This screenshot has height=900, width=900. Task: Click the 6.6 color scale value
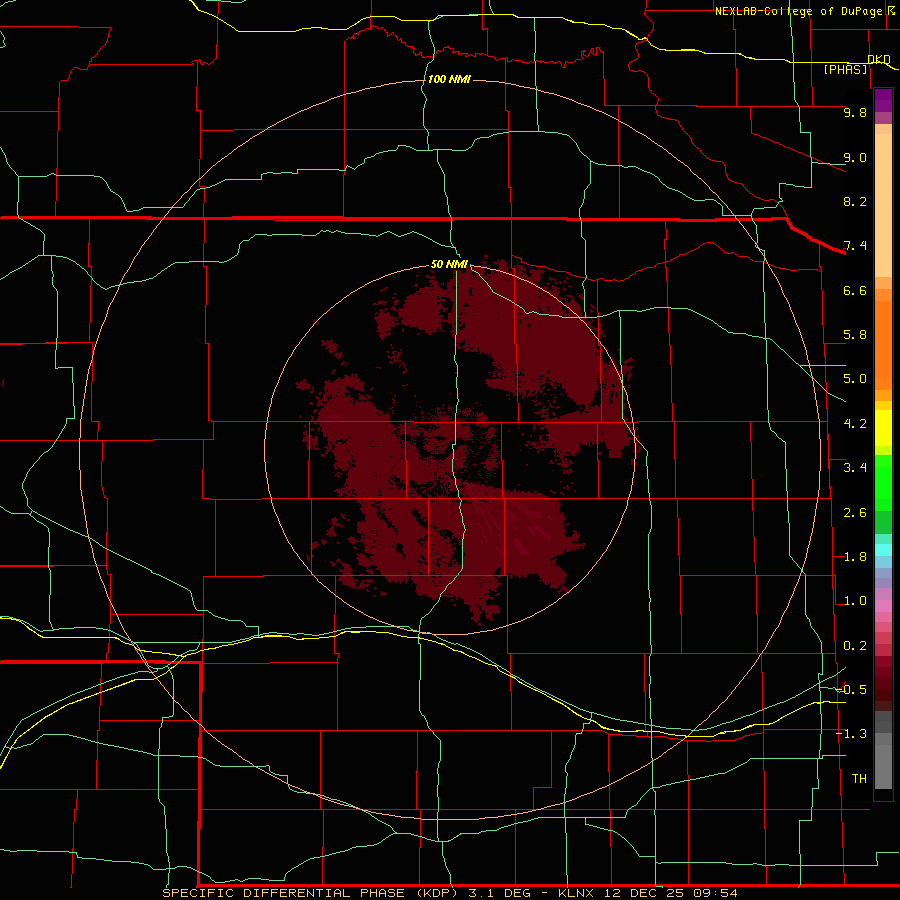[855, 290]
